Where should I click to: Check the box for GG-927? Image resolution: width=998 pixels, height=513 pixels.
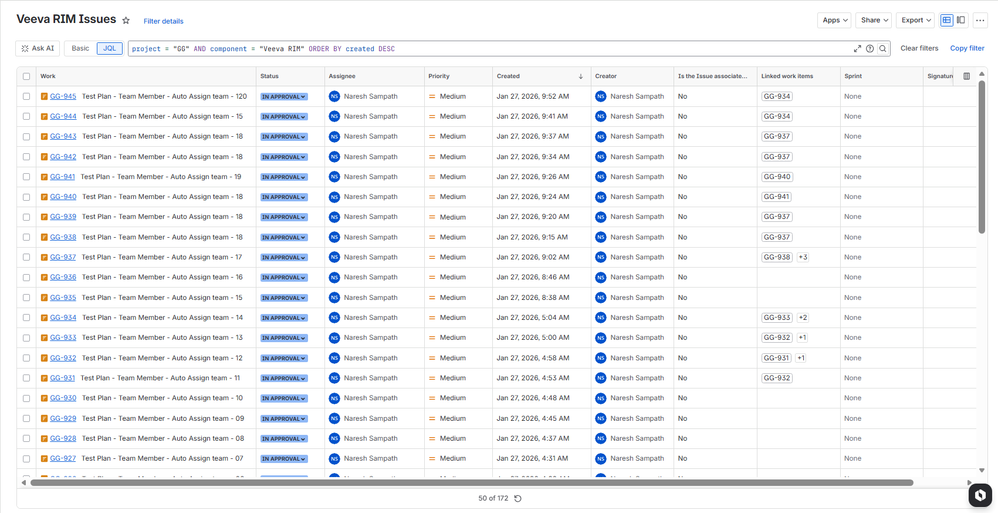pos(26,459)
